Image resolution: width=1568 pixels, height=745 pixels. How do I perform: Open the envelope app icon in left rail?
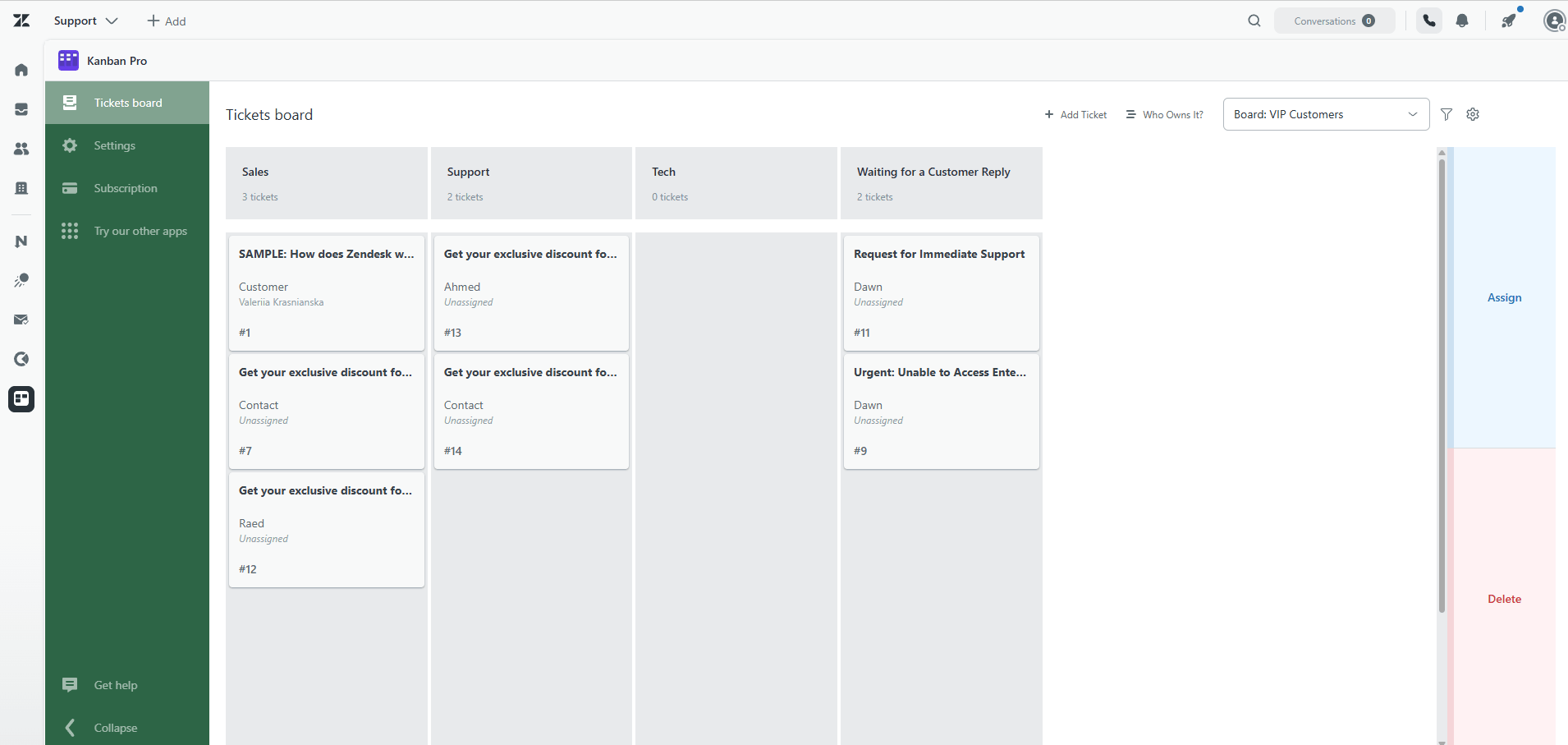[x=21, y=320]
